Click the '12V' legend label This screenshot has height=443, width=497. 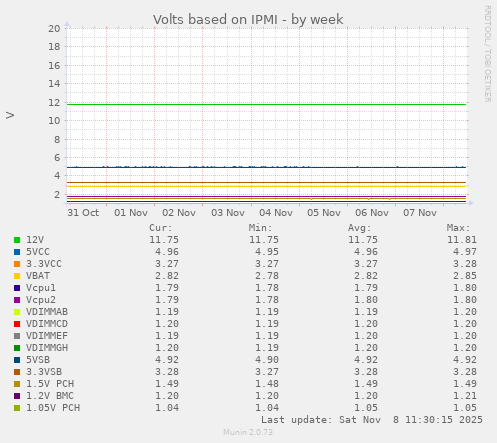pyautogui.click(x=35, y=240)
